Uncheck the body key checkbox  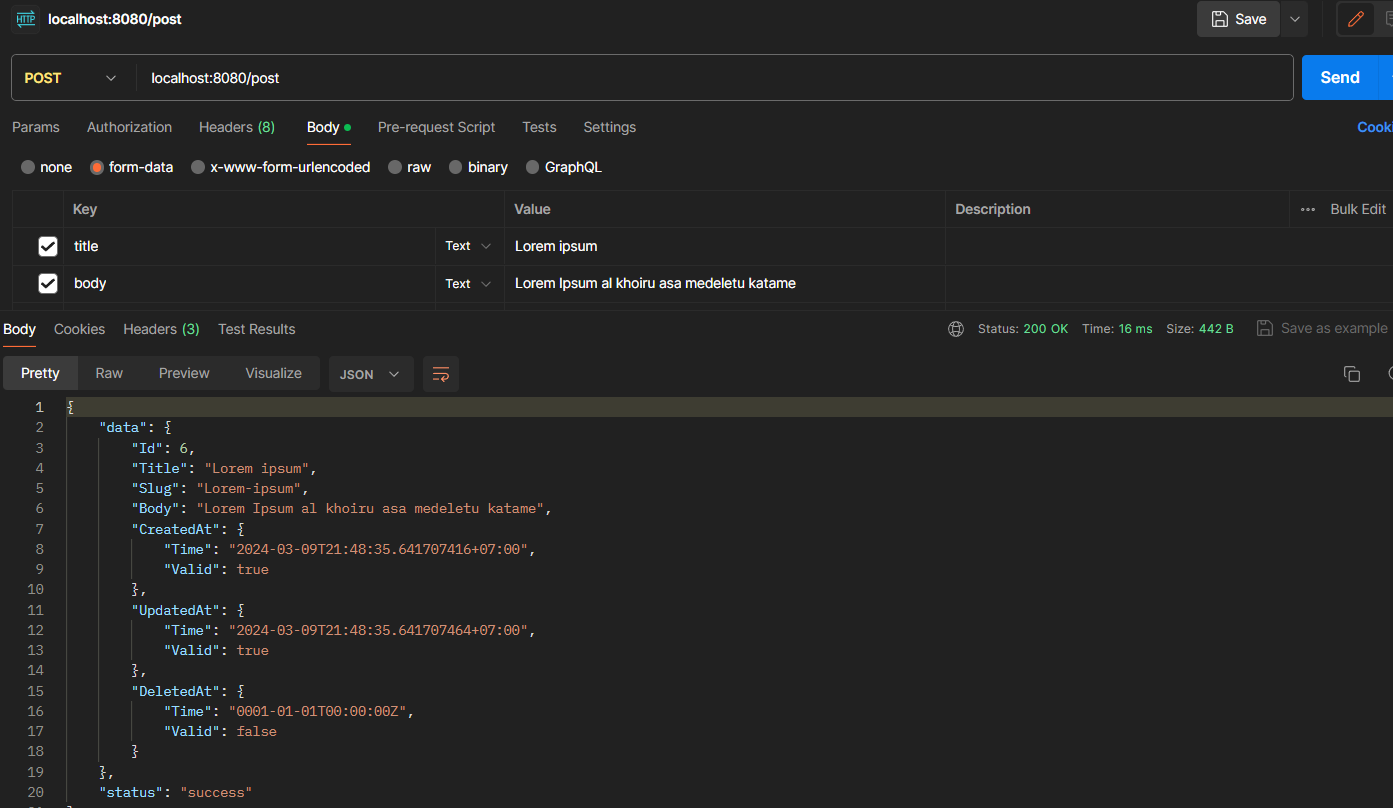(x=48, y=284)
